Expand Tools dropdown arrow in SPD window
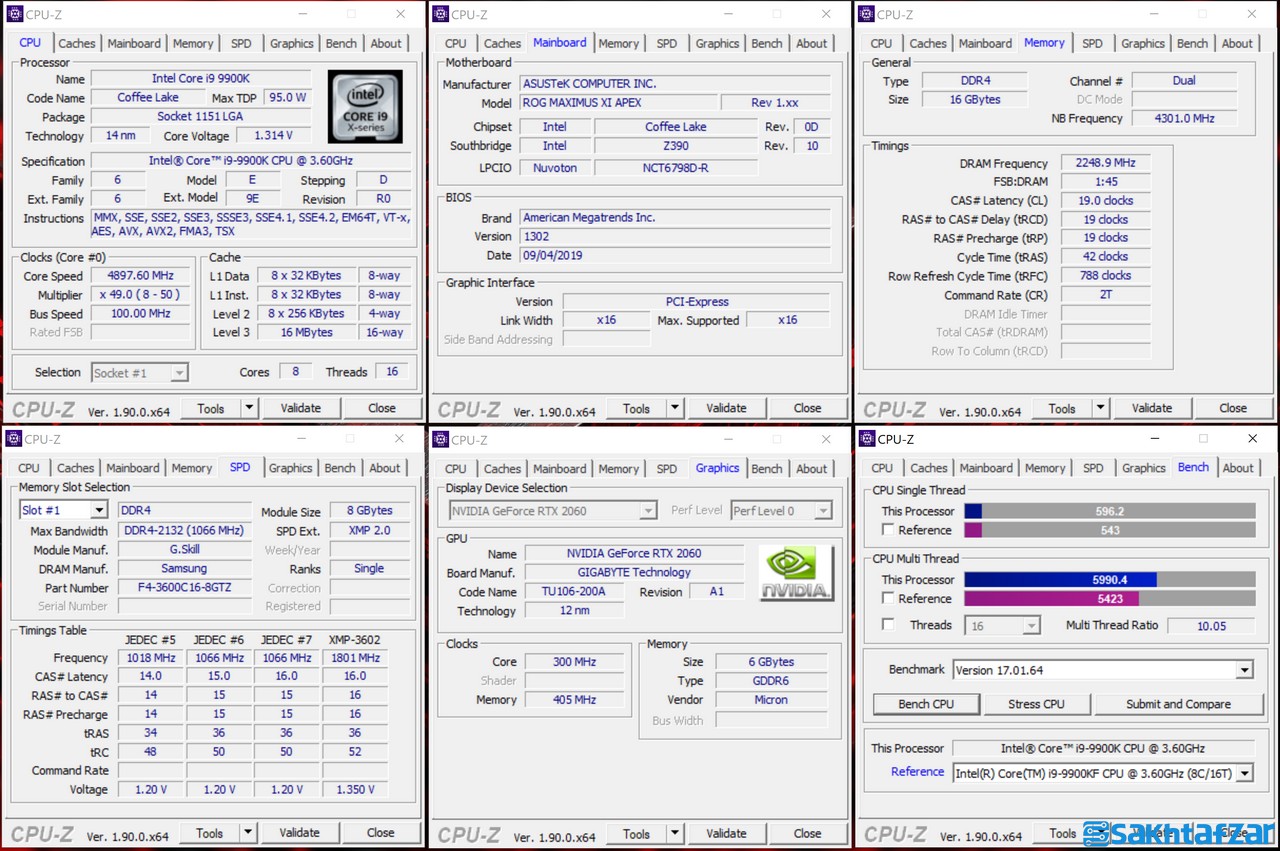Image resolution: width=1280 pixels, height=851 pixels. (248, 833)
